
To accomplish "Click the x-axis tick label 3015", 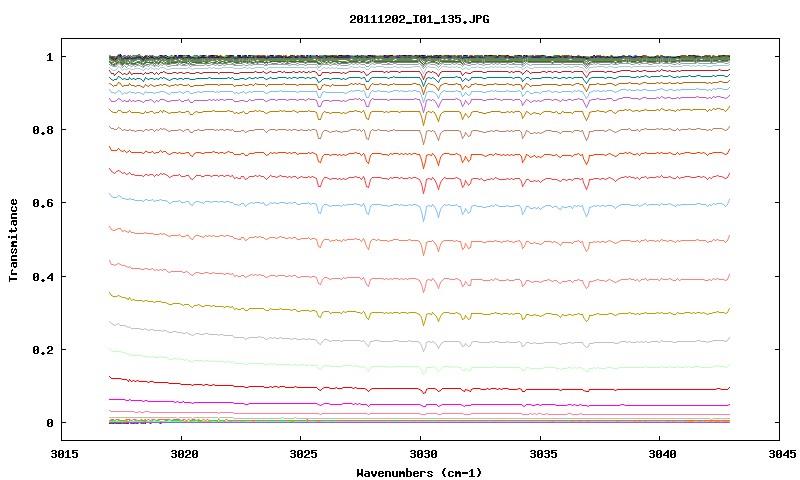I will tap(65, 454).
